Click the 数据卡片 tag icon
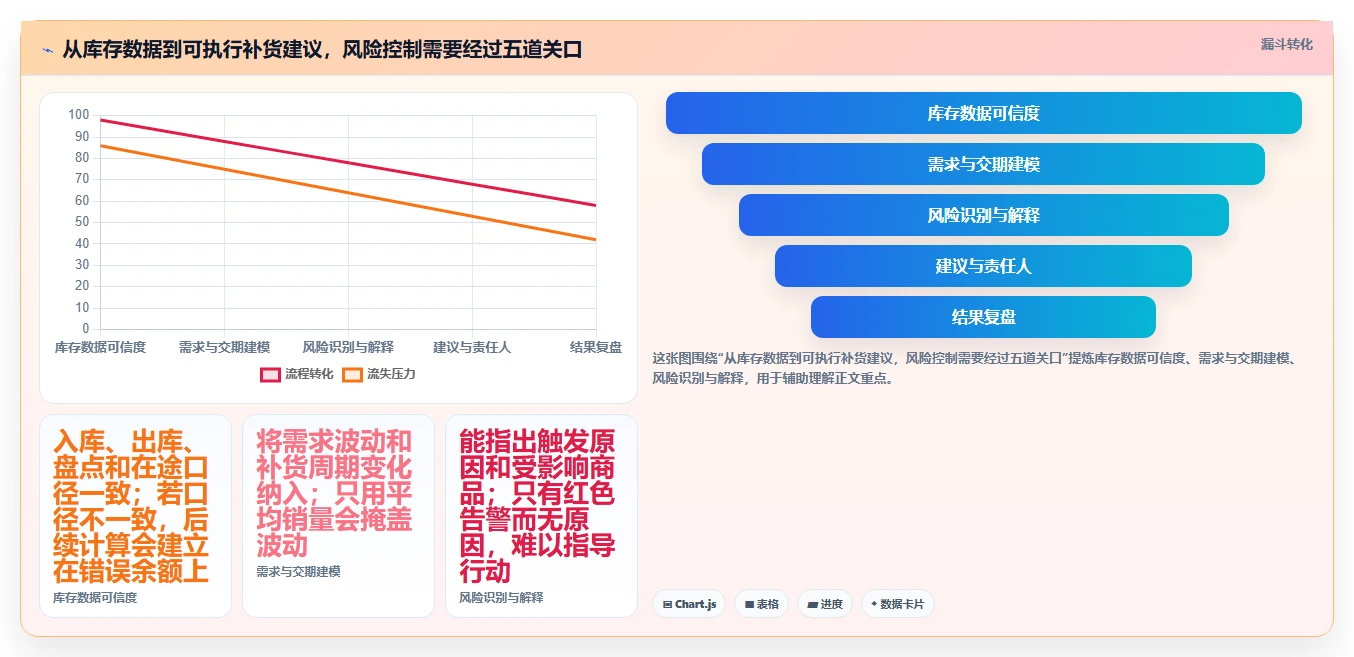The height and width of the screenshot is (657, 1354). tap(874, 604)
